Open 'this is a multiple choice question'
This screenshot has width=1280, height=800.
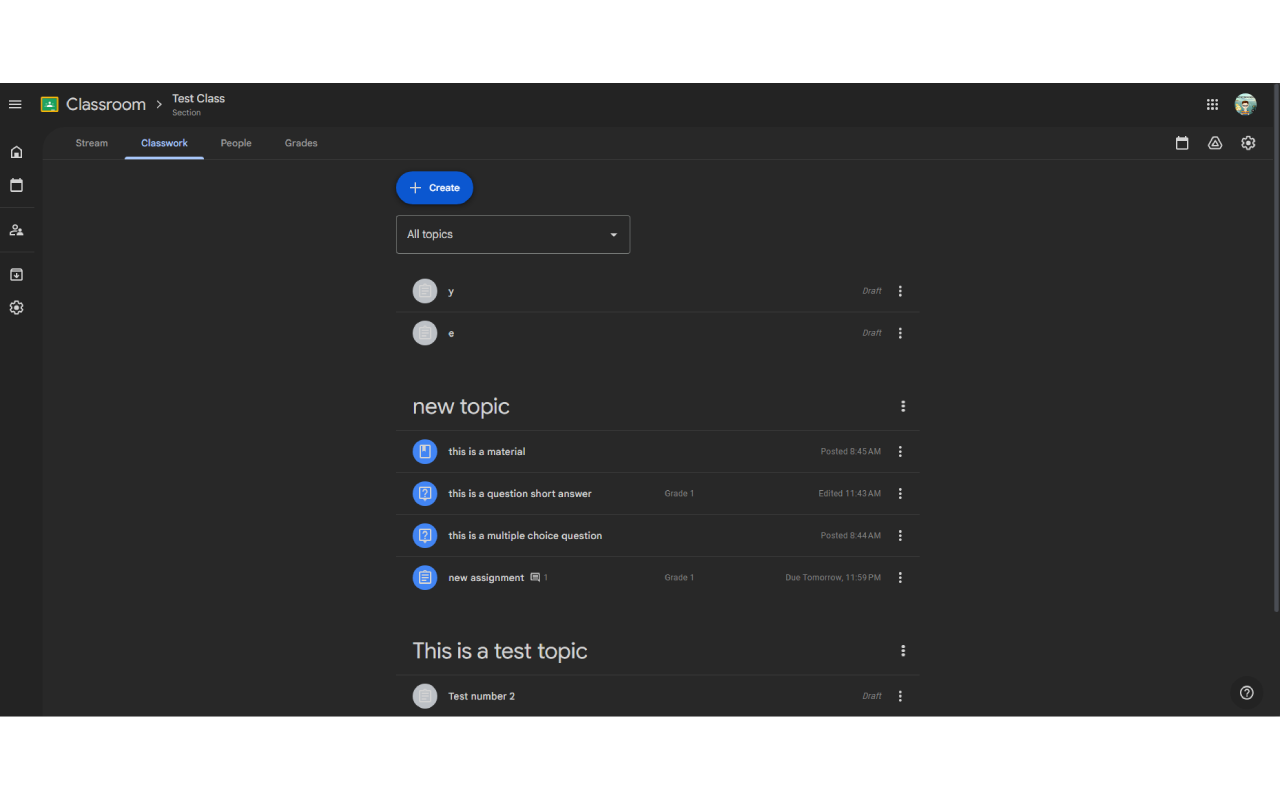point(525,536)
